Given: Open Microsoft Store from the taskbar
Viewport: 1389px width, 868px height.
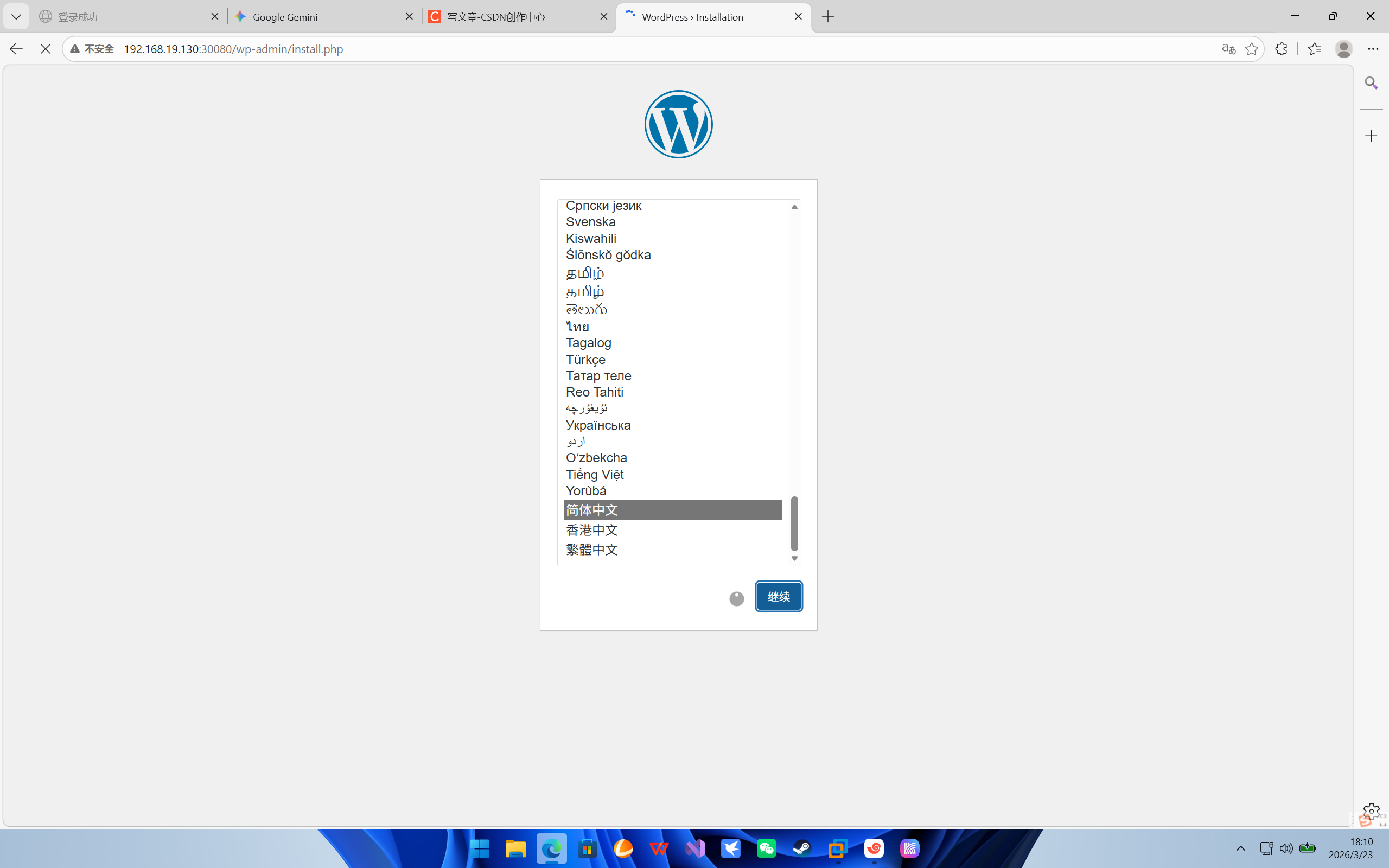Looking at the screenshot, I should [587, 848].
